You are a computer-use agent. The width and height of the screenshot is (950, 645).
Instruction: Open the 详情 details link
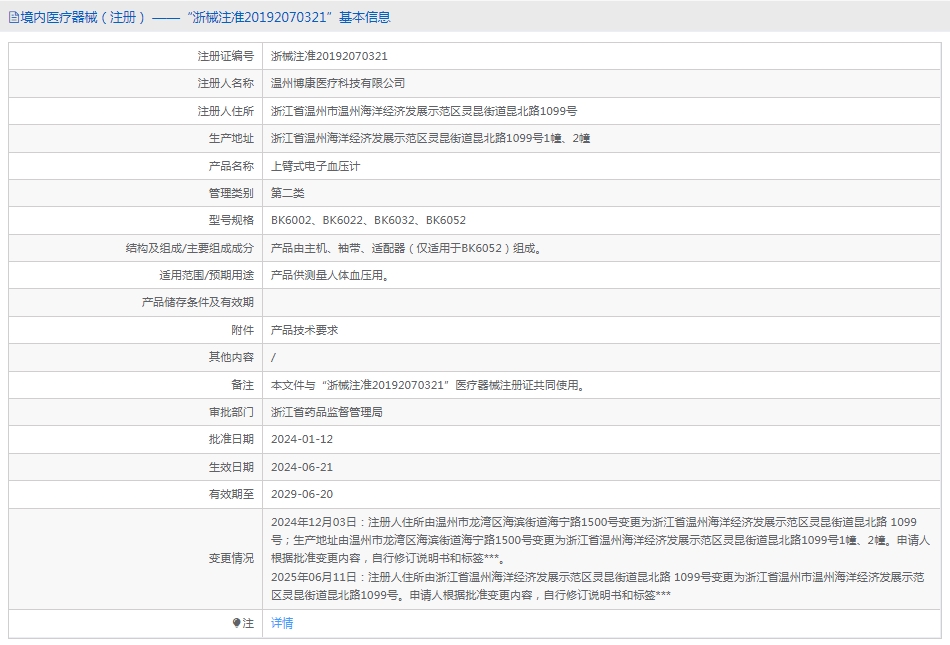tap(282, 623)
